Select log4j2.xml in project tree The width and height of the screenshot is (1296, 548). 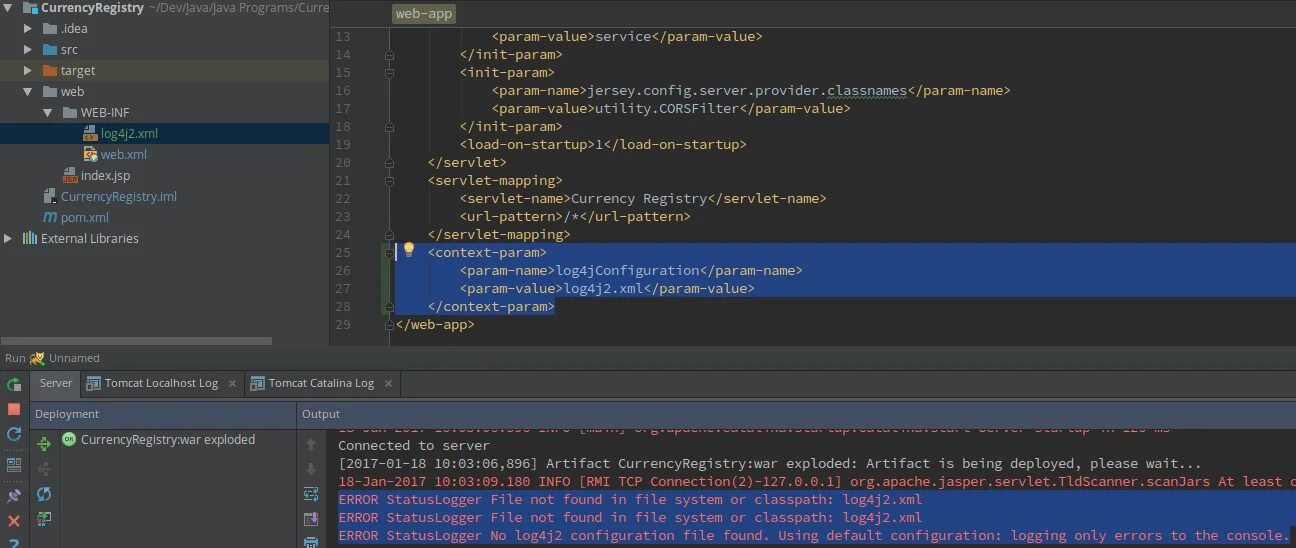coord(129,133)
